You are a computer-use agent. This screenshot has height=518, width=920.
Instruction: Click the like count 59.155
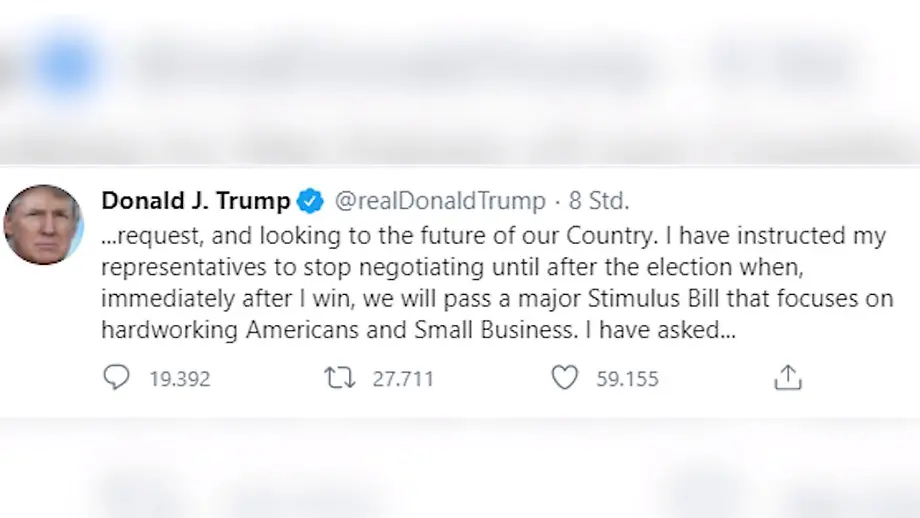[627, 379]
